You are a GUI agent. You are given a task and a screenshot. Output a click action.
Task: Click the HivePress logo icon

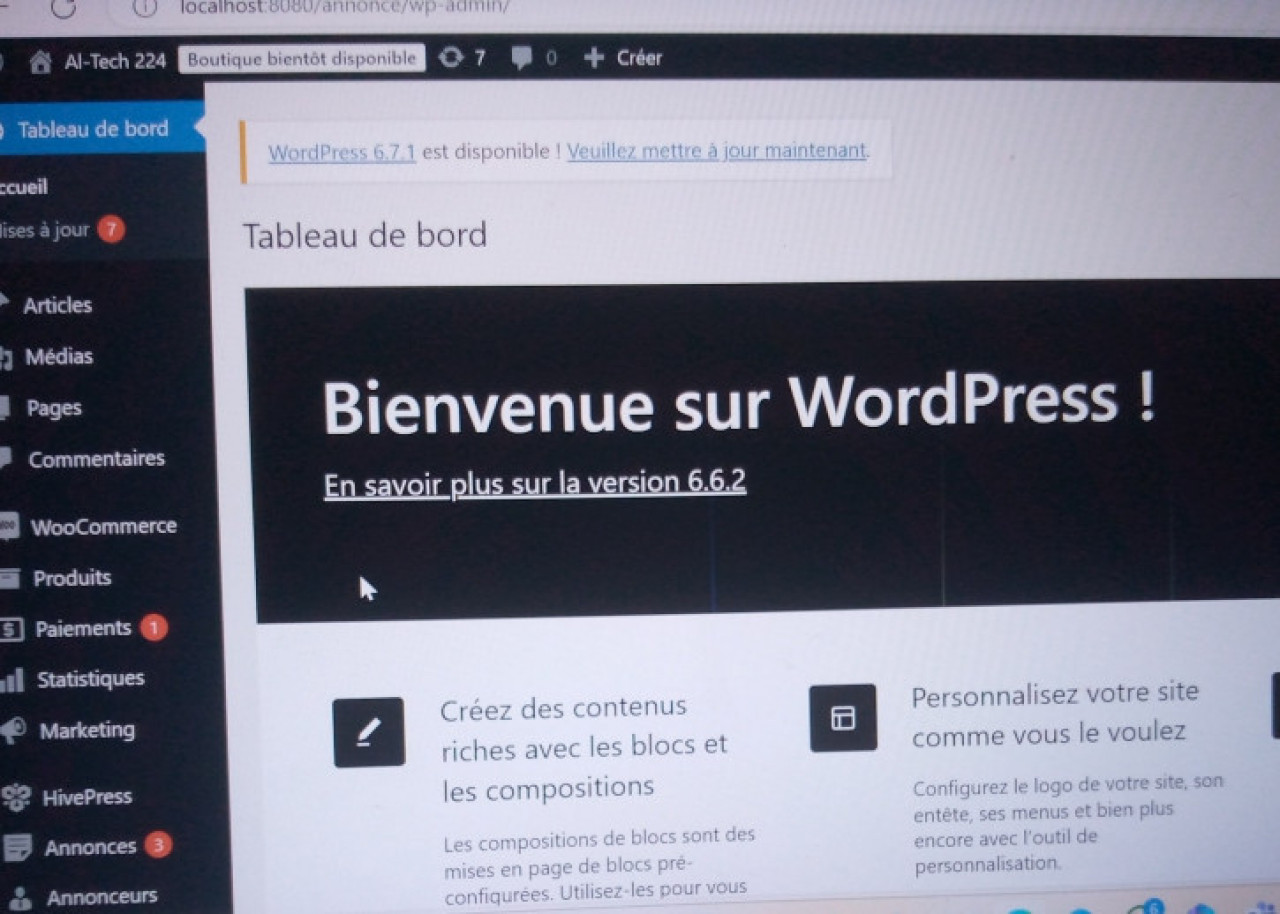15,797
